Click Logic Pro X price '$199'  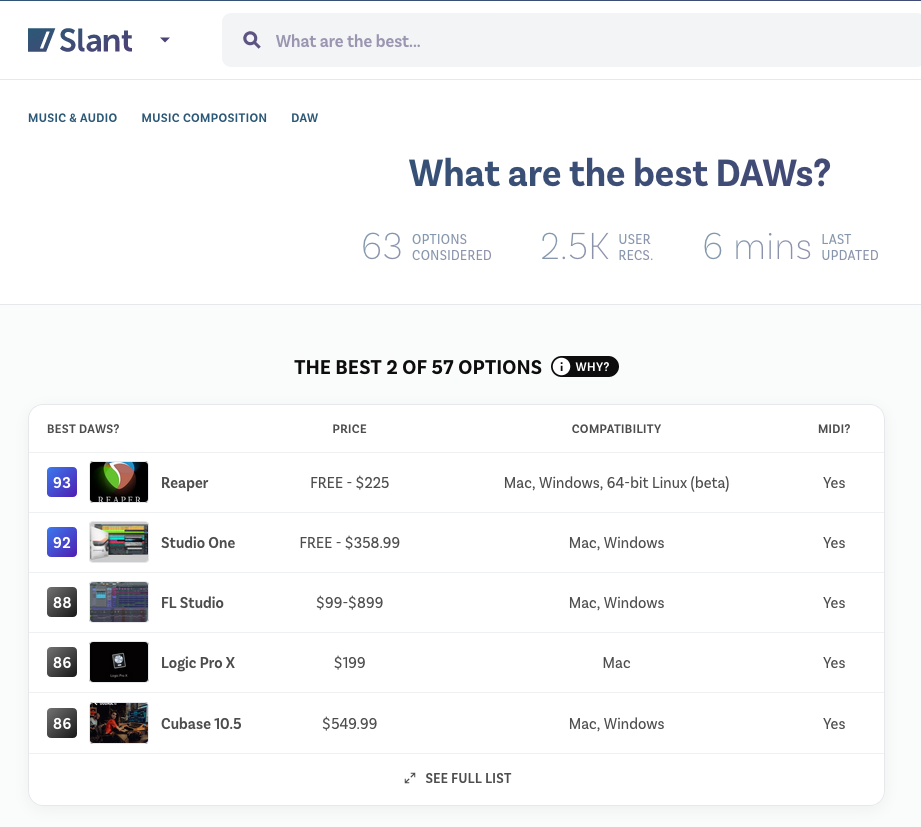click(x=349, y=663)
